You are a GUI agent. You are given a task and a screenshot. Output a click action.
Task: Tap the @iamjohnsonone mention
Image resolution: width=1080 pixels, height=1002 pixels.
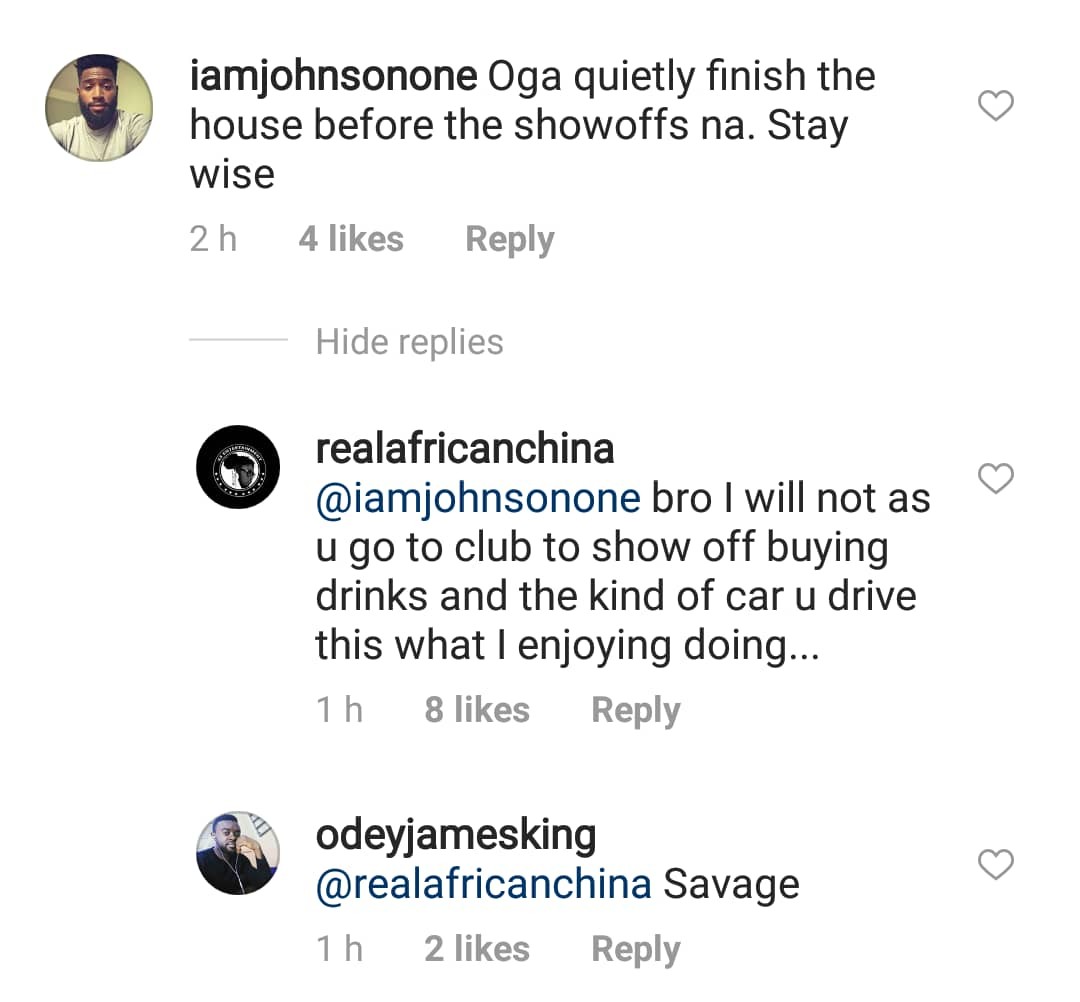click(477, 498)
